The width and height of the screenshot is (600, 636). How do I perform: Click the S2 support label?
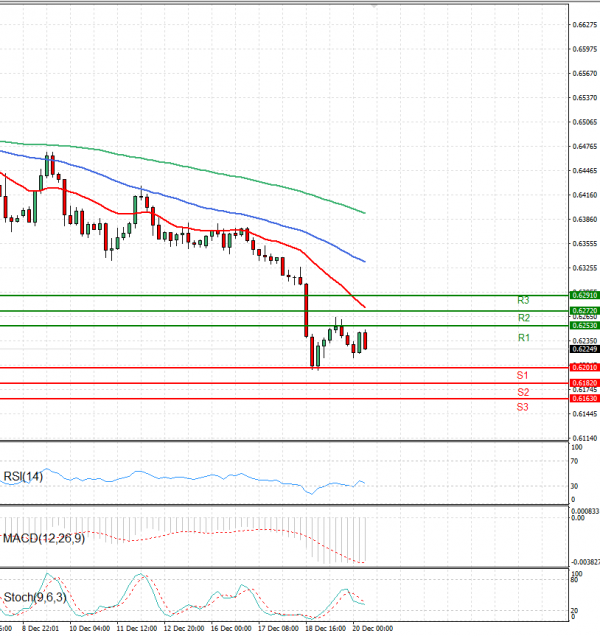(523, 392)
